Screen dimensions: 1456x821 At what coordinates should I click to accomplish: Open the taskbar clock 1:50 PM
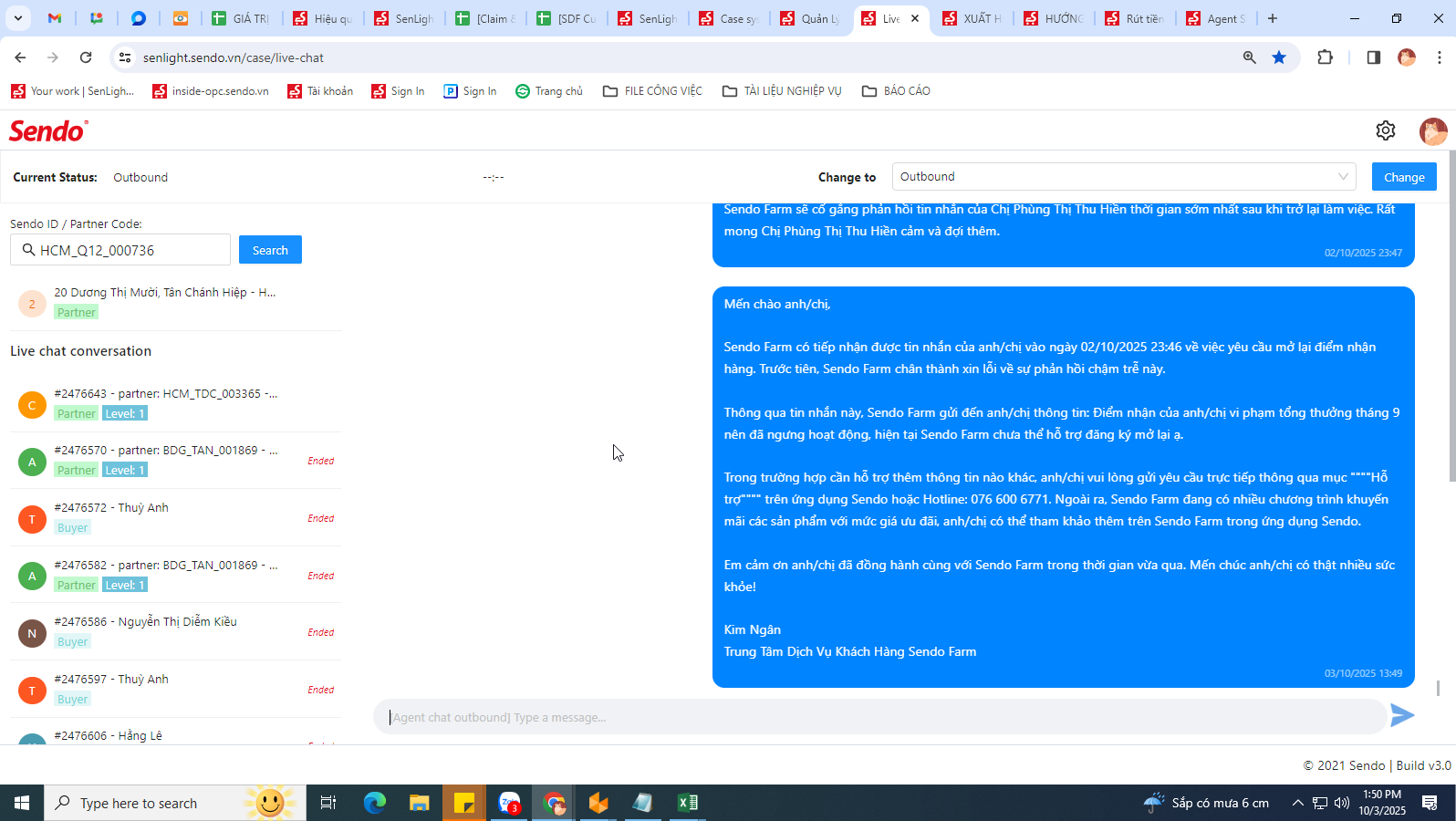[x=1382, y=803]
